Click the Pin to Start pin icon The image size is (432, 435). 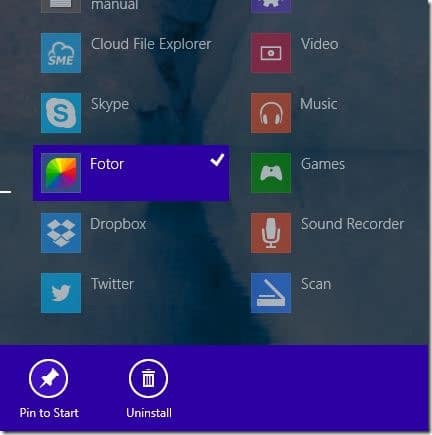tap(49, 379)
